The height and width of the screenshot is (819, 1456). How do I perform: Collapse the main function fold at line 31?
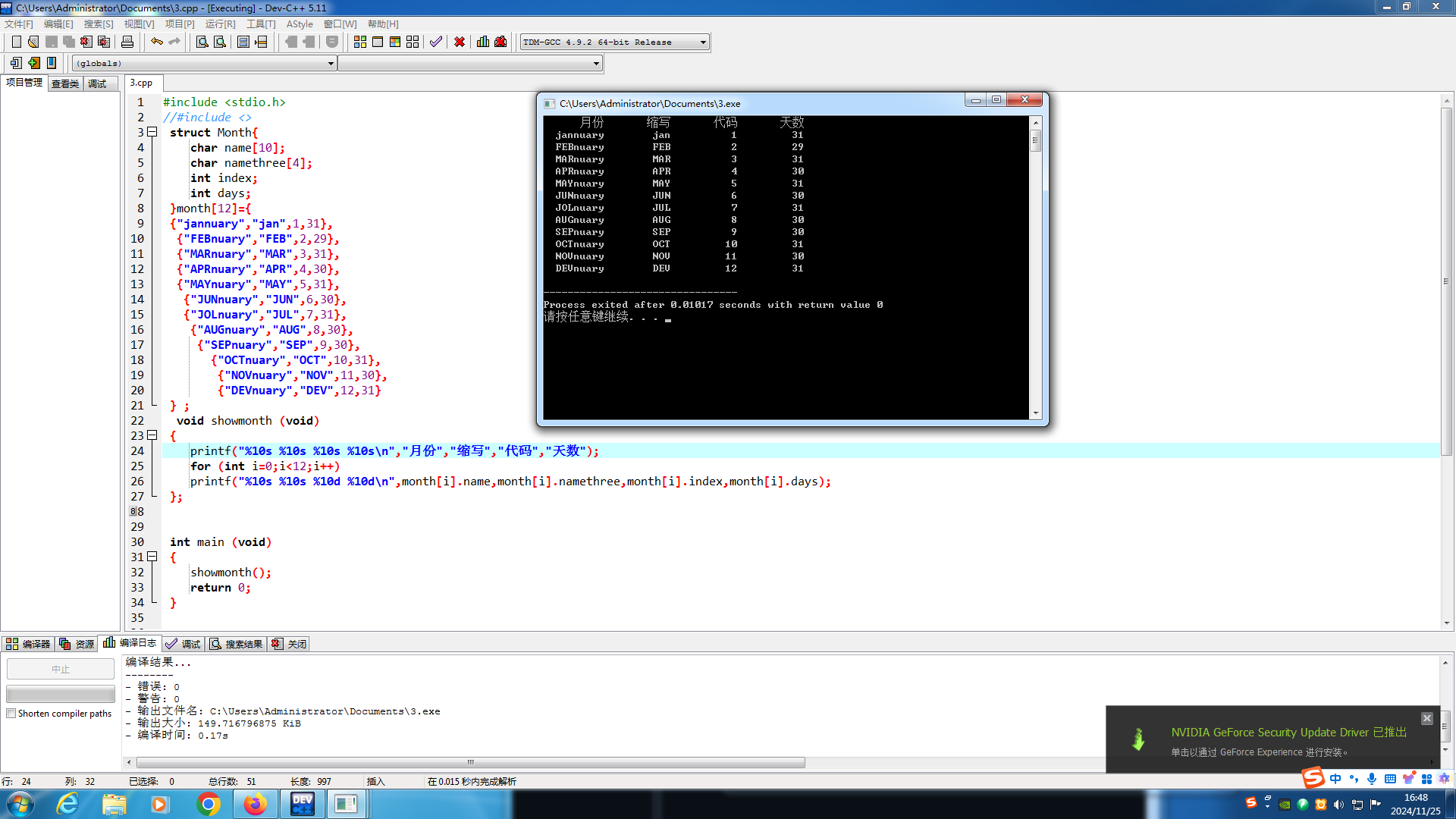(x=152, y=557)
